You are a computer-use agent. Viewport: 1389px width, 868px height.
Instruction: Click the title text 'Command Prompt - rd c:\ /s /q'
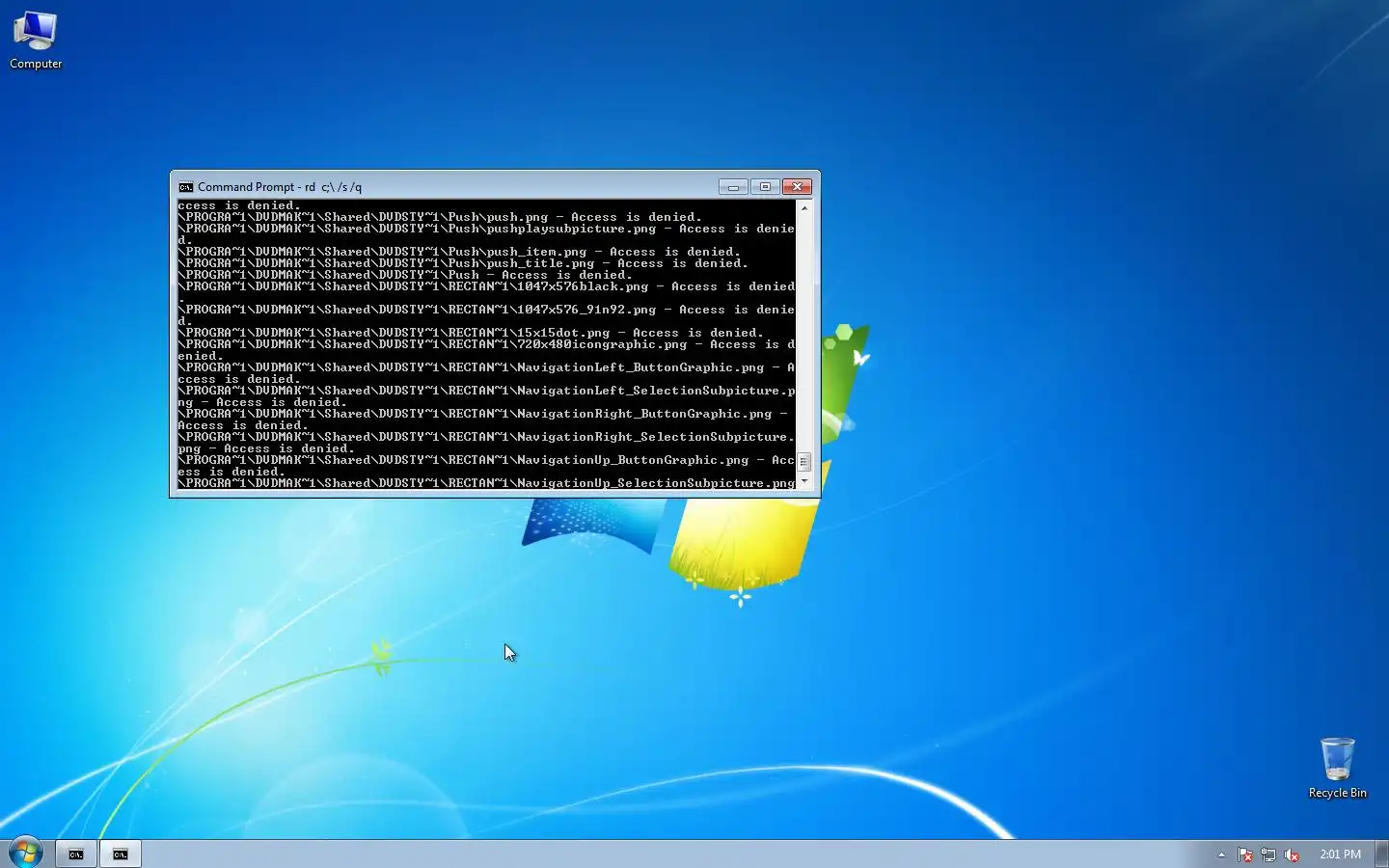coord(280,187)
